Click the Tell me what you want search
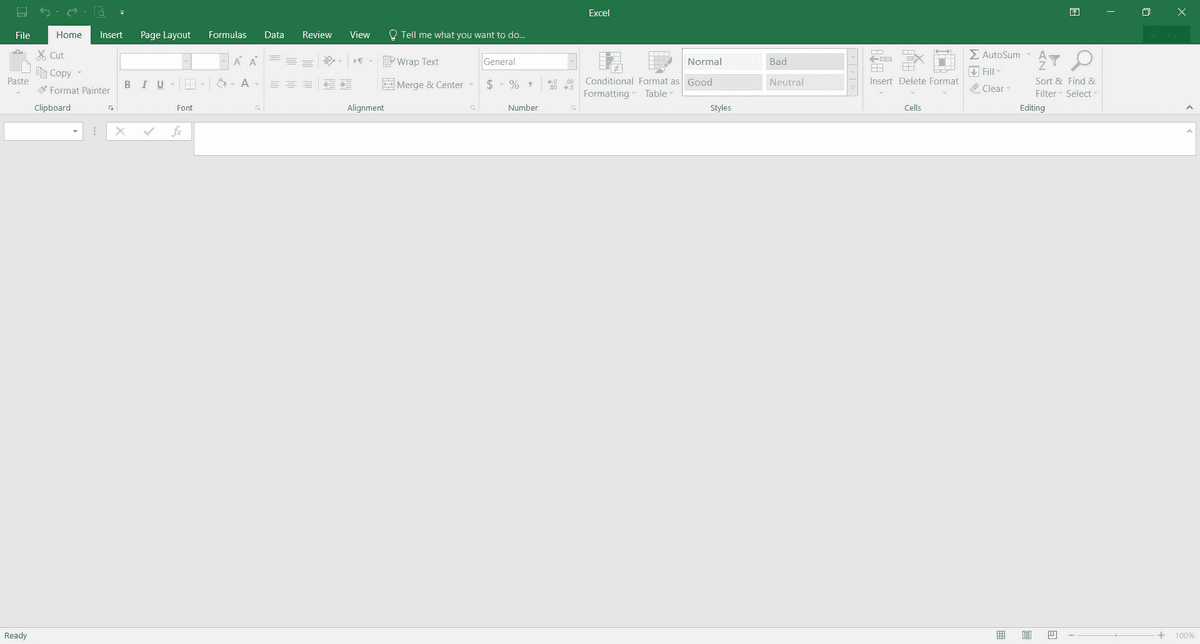 457,35
